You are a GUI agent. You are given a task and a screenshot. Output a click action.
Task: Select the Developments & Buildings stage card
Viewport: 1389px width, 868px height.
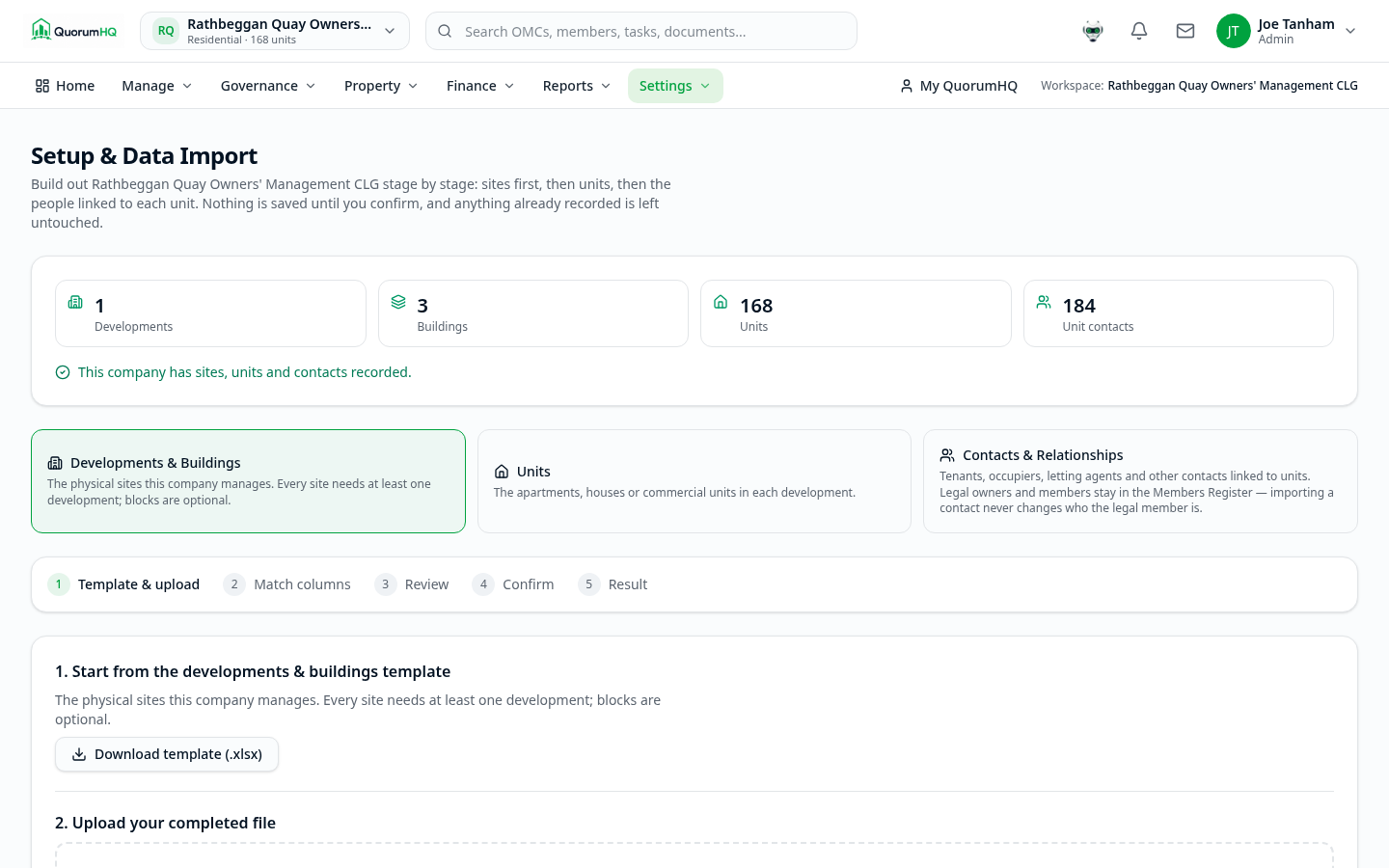[248, 481]
